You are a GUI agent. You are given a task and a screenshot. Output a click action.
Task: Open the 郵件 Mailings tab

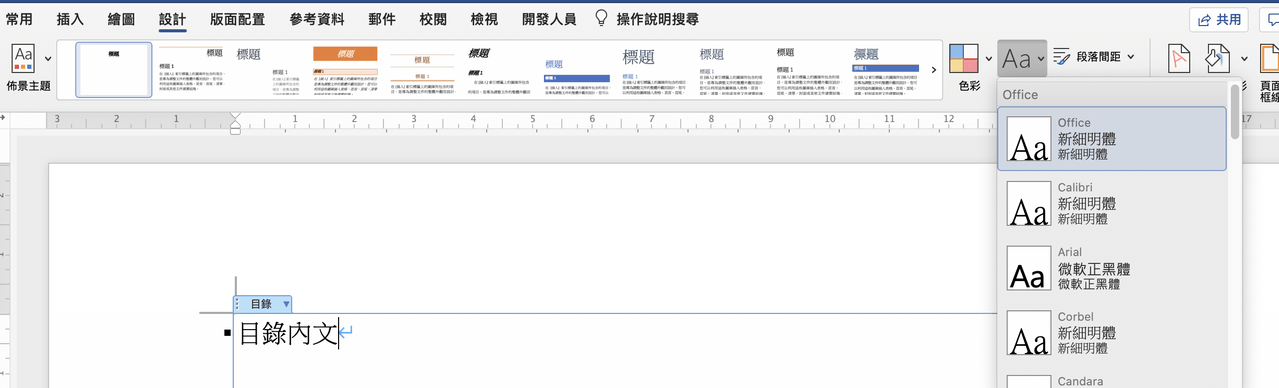[x=382, y=18]
